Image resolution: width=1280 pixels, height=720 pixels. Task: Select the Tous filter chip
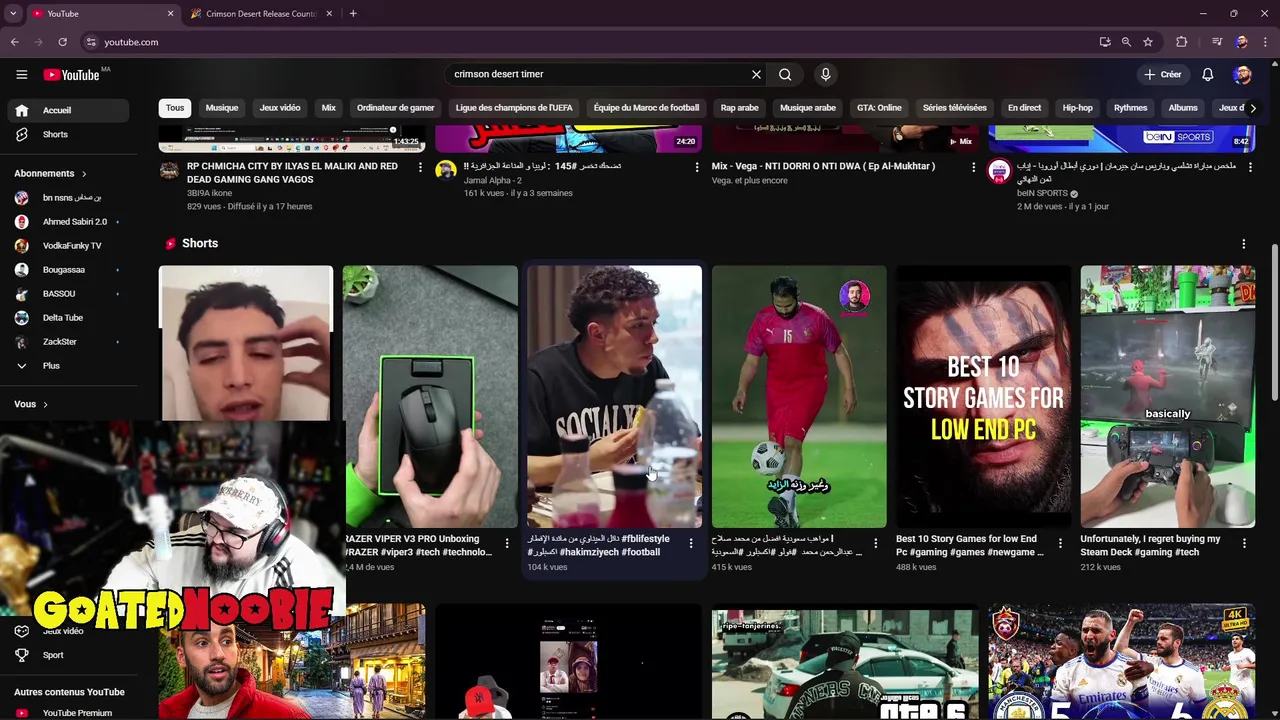pos(175,108)
